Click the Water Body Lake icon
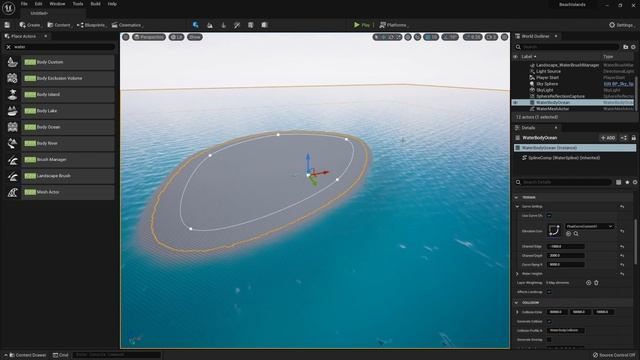Screen dimensions: 640x360 [12, 111]
